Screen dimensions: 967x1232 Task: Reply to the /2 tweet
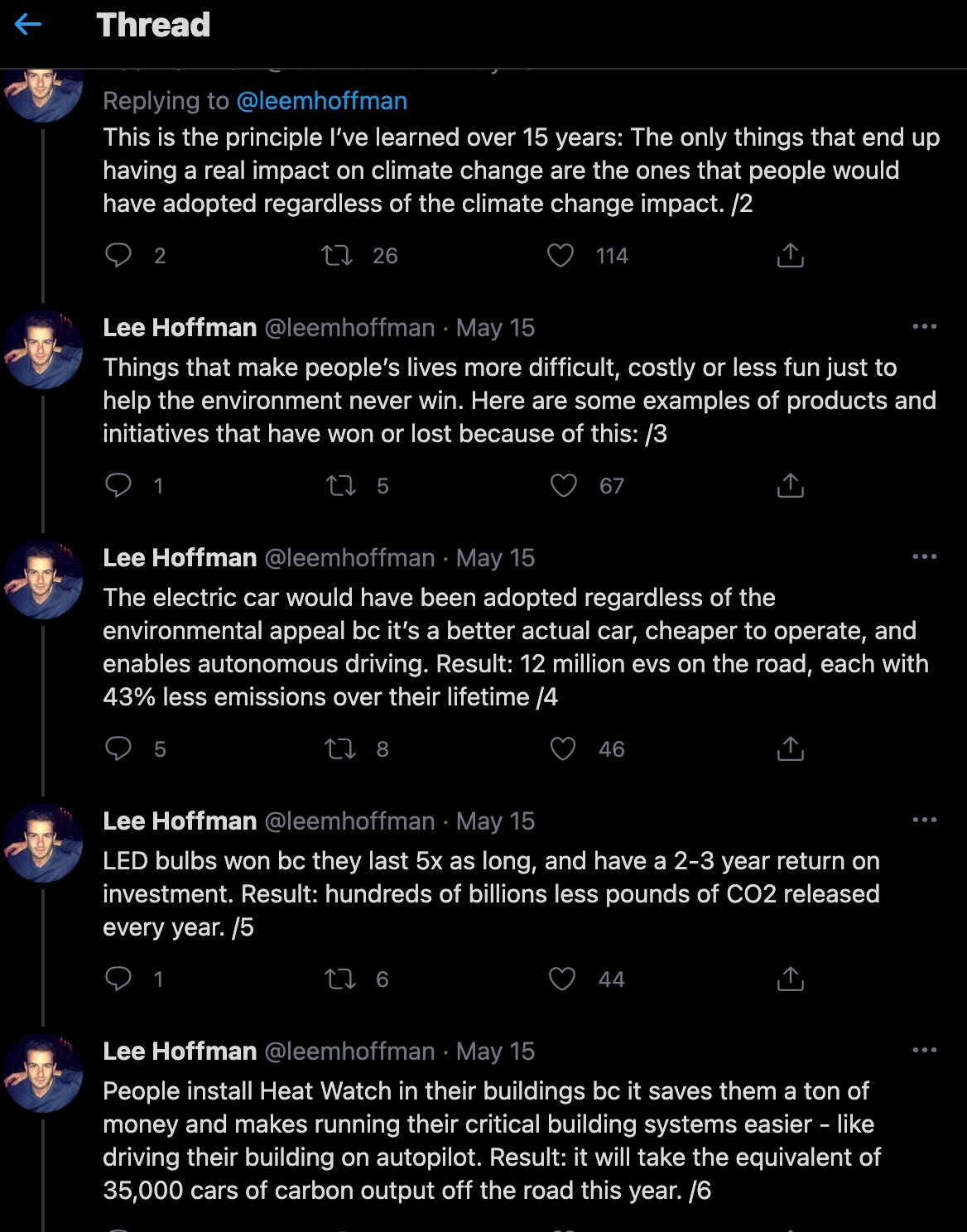pos(118,255)
